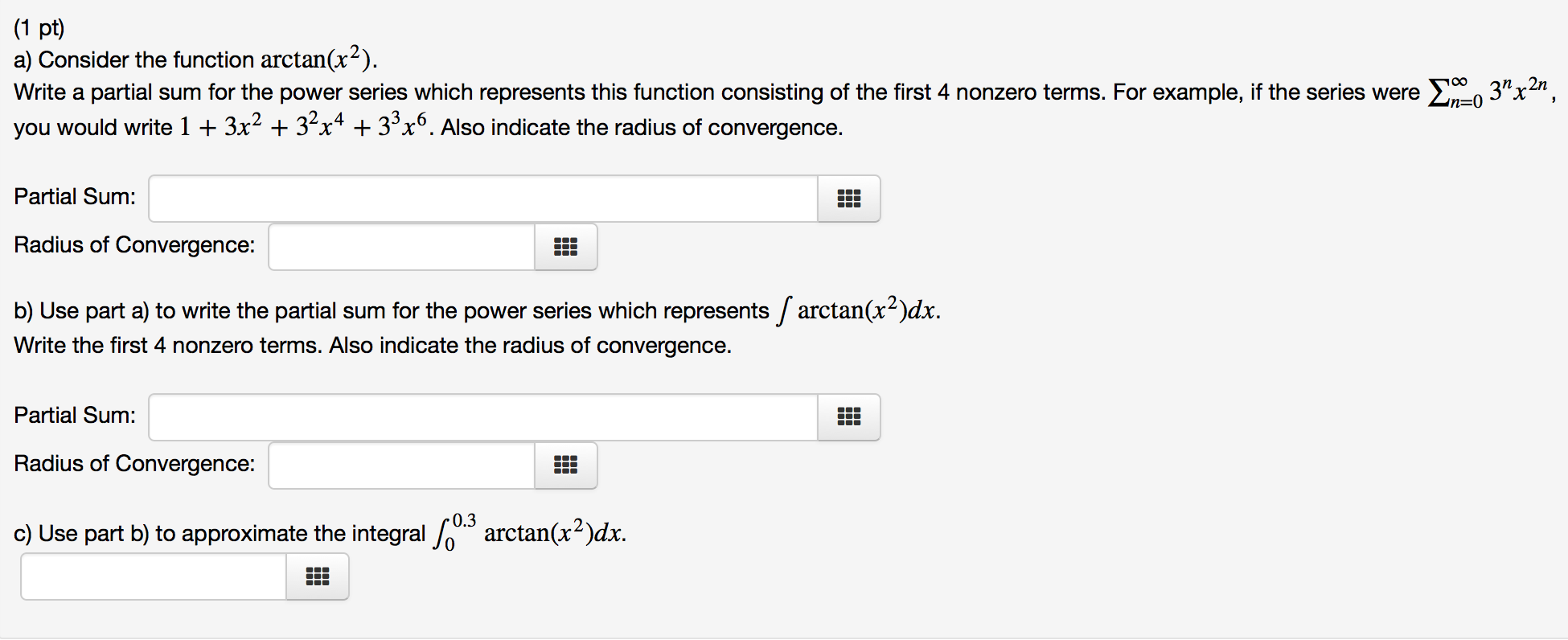Click the keypad icon next to the topmost answer box
The width and height of the screenshot is (1568, 640).
coord(848,198)
